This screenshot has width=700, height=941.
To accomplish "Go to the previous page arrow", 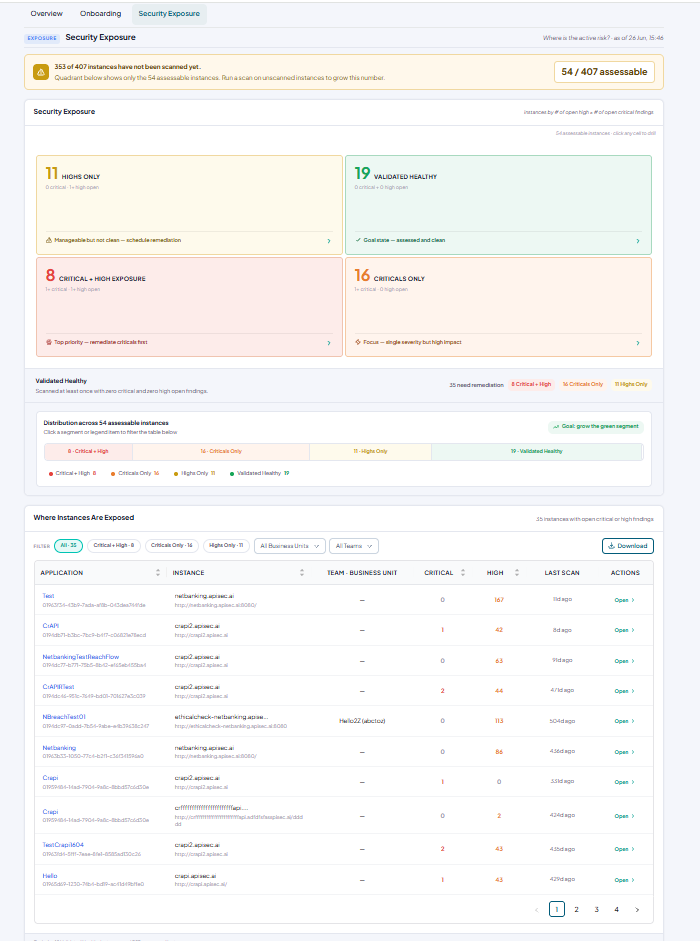I will click(537, 910).
